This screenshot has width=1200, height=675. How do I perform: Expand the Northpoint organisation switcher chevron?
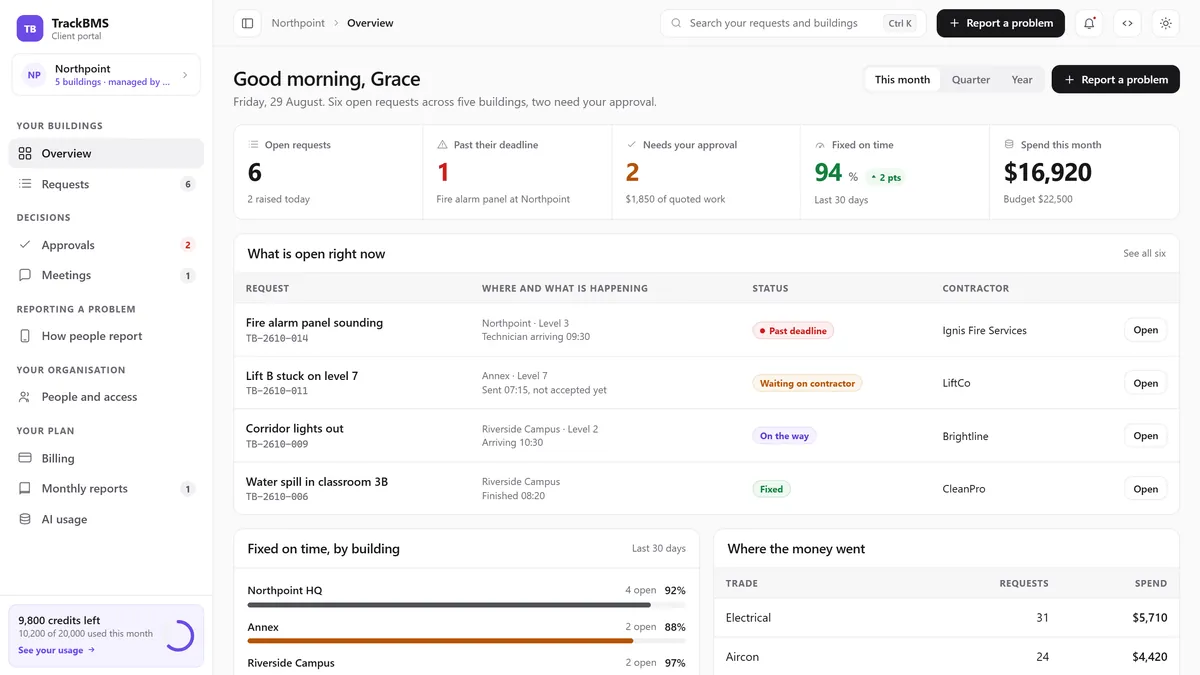coord(185,75)
